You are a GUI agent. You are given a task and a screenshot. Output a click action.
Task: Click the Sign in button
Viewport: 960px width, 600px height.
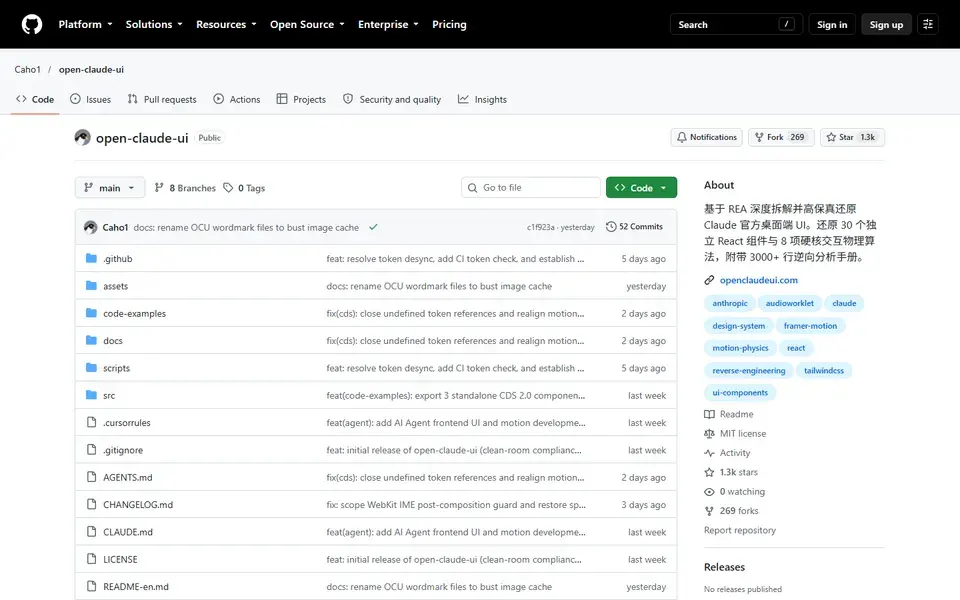[x=831, y=24]
